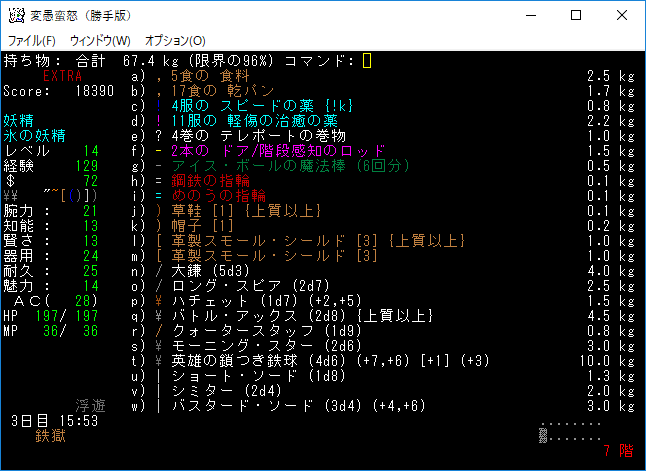Click the yellow command input cursor
The image size is (646, 471).
coord(367,61)
